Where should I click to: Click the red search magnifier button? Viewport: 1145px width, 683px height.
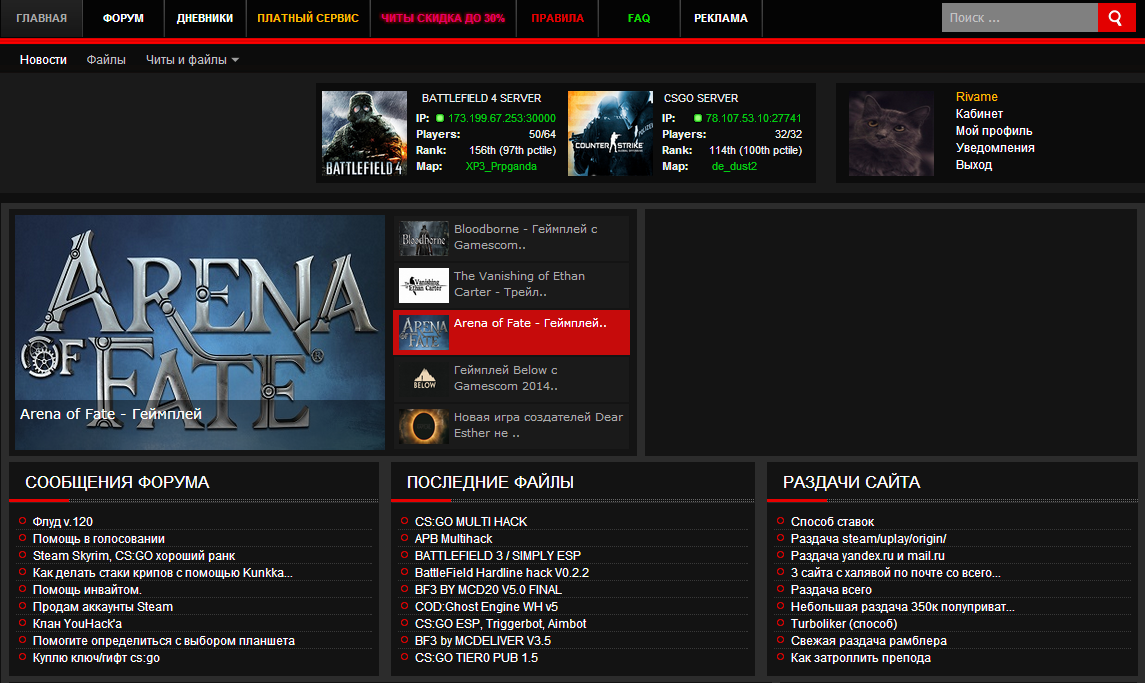(x=1116, y=18)
